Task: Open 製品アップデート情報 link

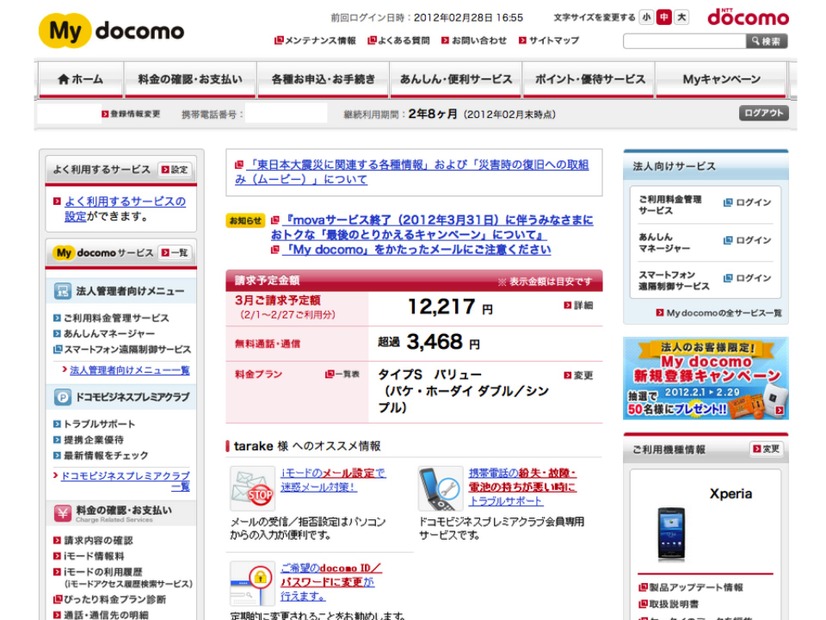Action: tap(691, 588)
